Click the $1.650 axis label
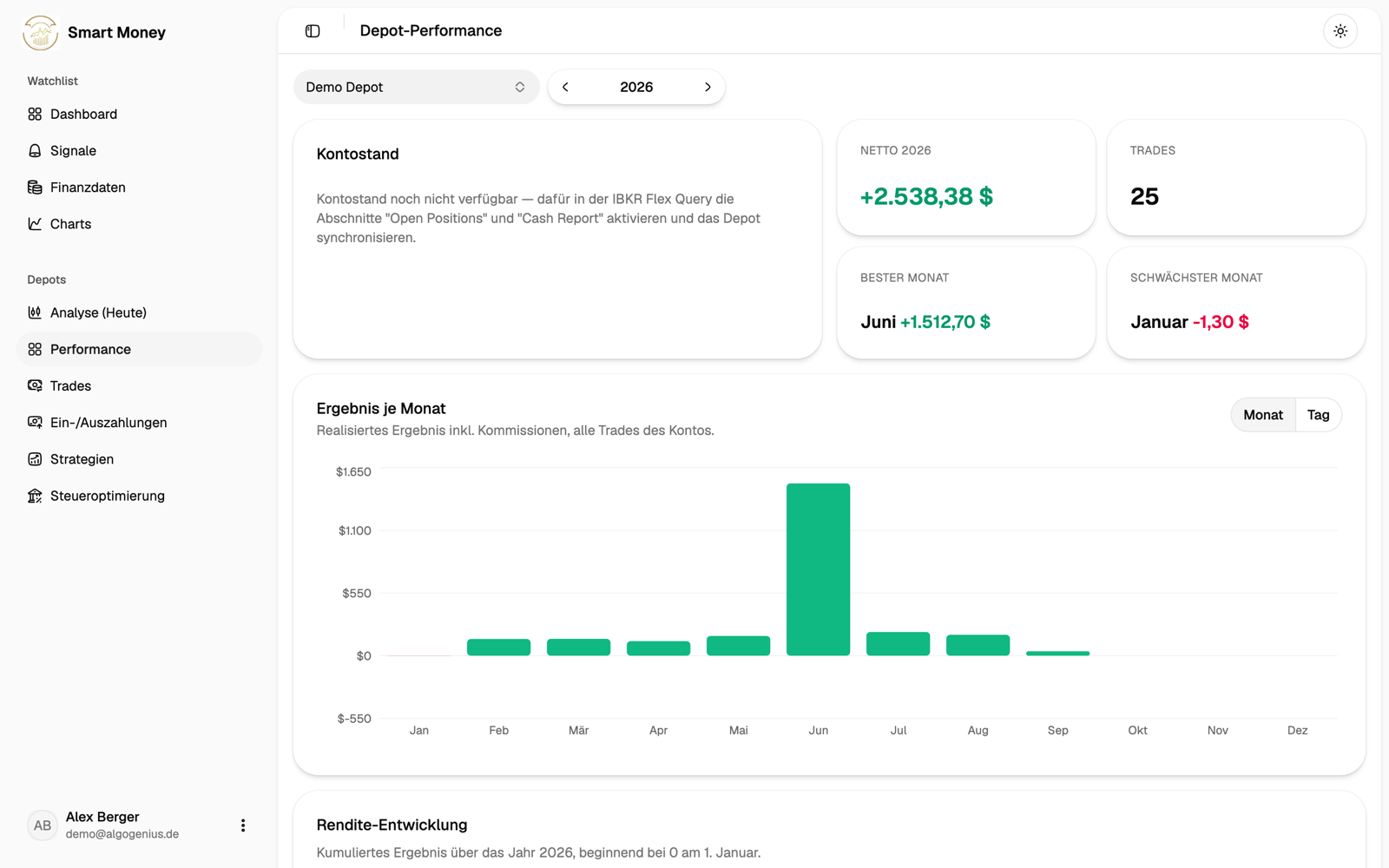This screenshot has width=1389, height=868. coord(353,472)
